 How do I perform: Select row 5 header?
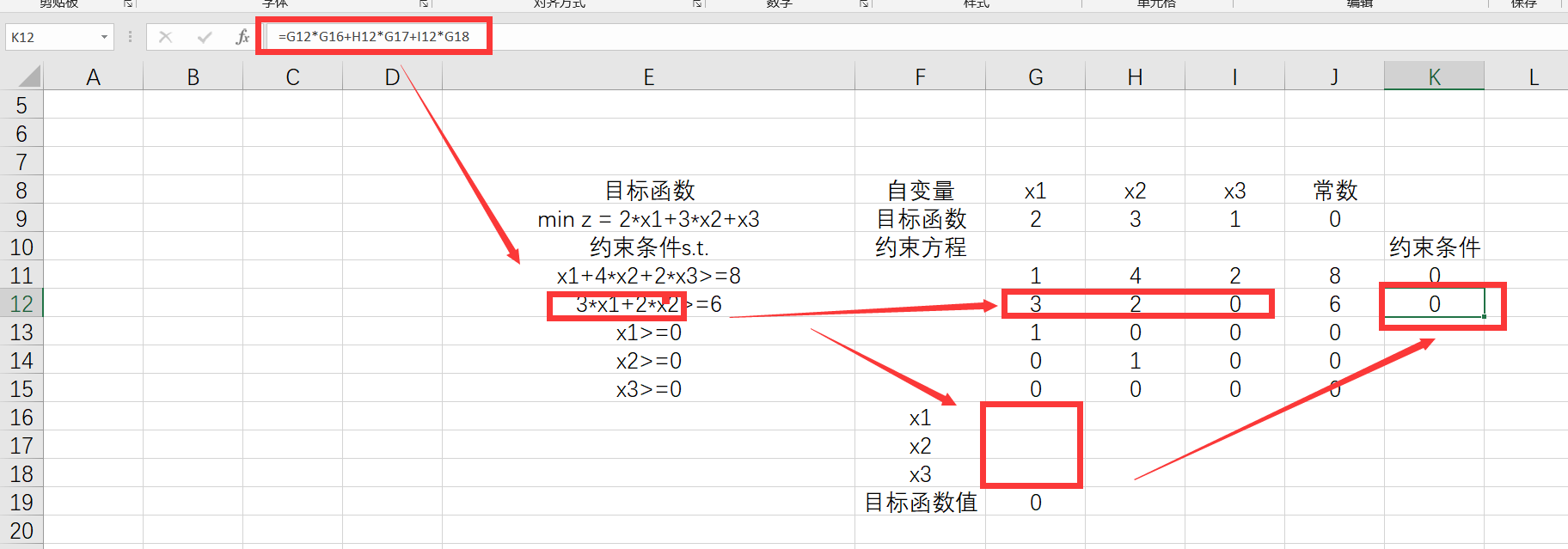point(21,106)
